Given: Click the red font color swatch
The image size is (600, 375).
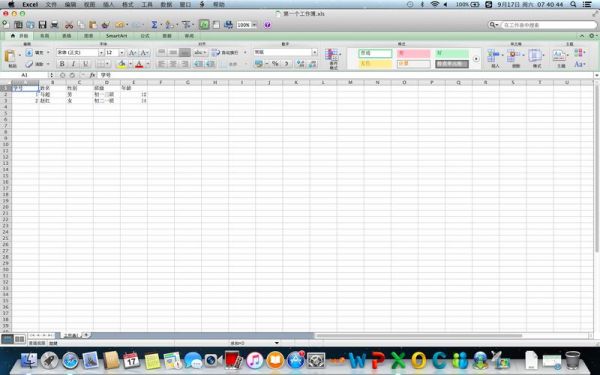Looking at the screenshot, I should point(139,64).
